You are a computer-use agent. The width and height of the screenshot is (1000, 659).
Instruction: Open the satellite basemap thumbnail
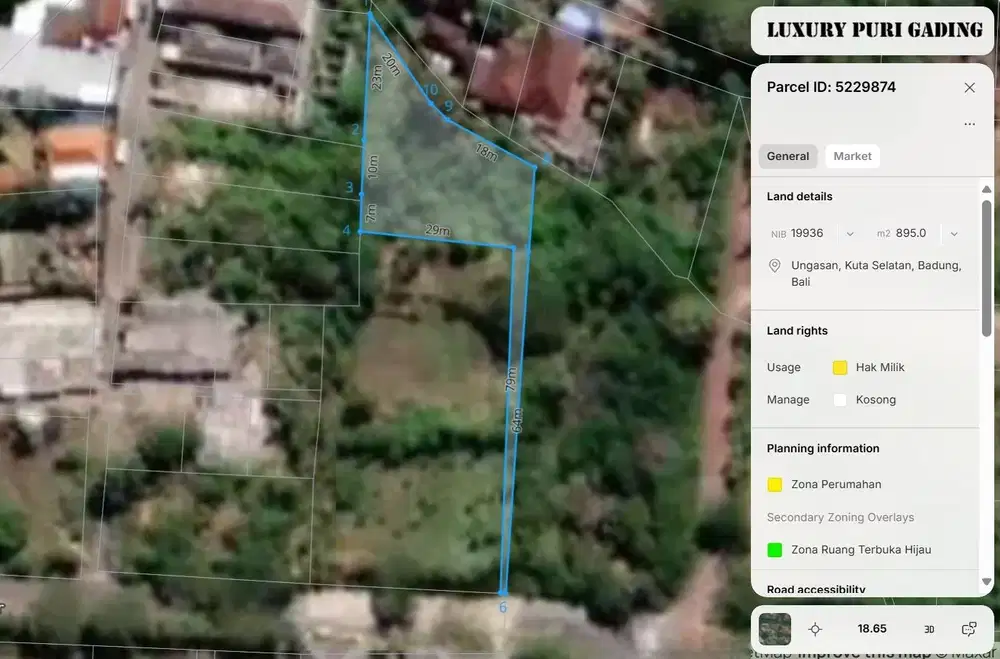point(775,629)
